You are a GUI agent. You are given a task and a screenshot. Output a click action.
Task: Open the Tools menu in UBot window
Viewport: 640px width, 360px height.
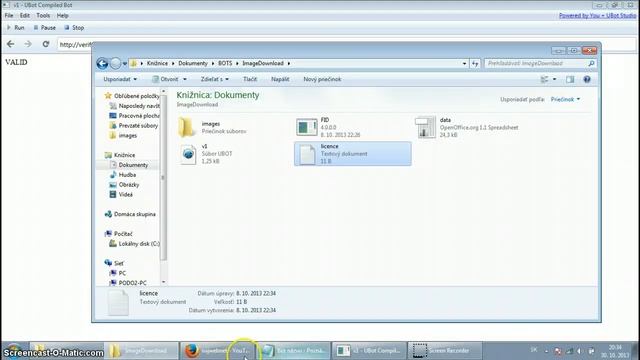tap(43, 16)
